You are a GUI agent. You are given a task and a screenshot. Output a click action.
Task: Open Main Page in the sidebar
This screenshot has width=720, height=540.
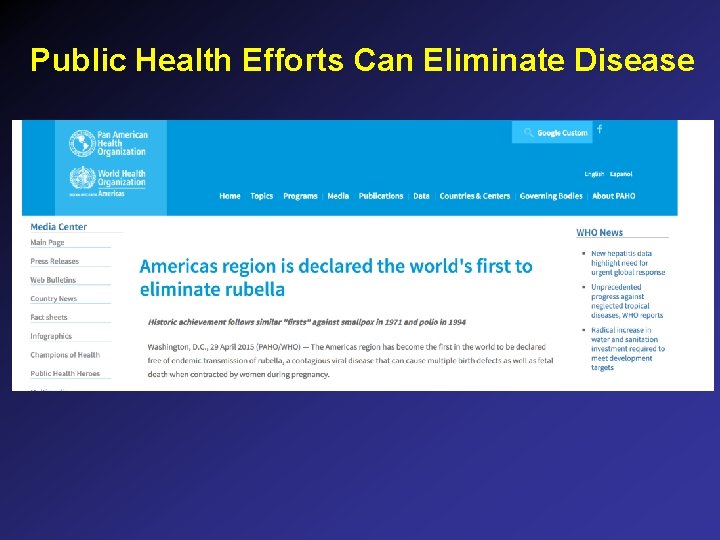[47, 242]
